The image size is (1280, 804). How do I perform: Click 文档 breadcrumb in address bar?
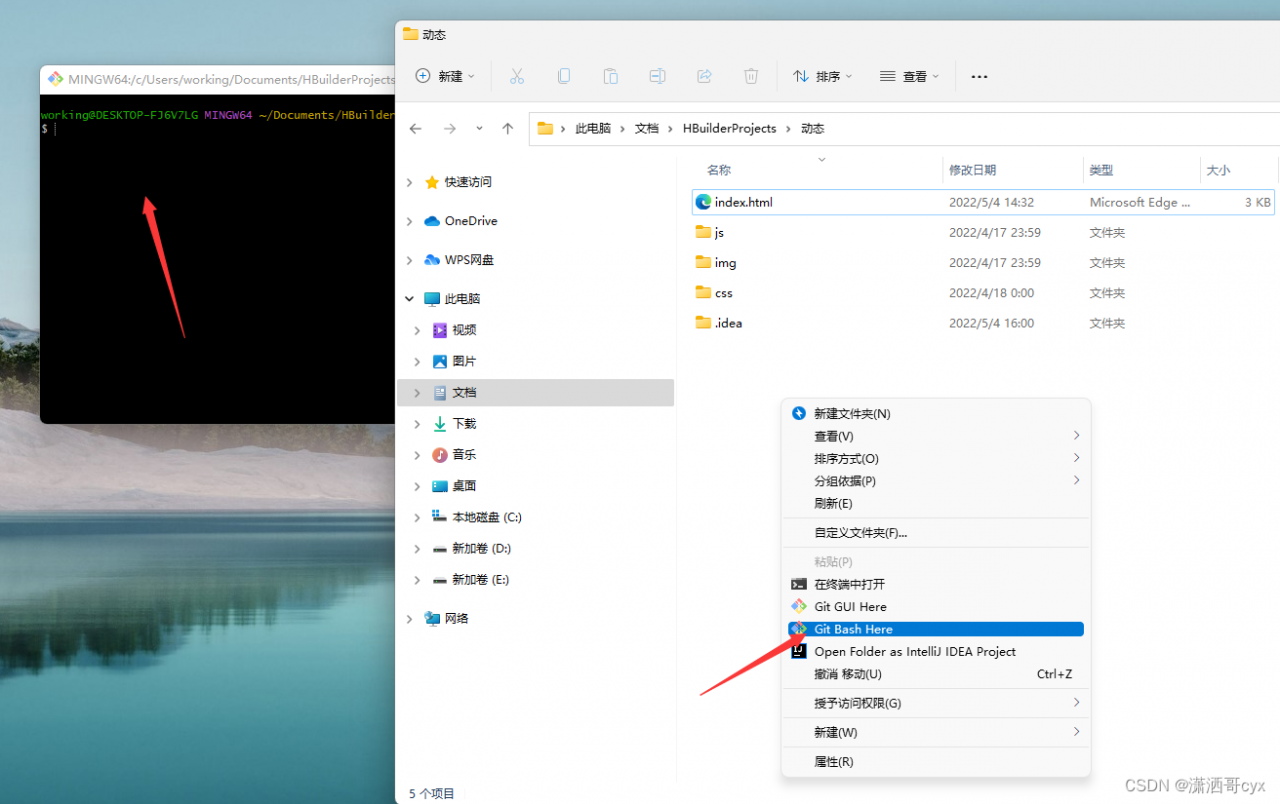click(647, 129)
